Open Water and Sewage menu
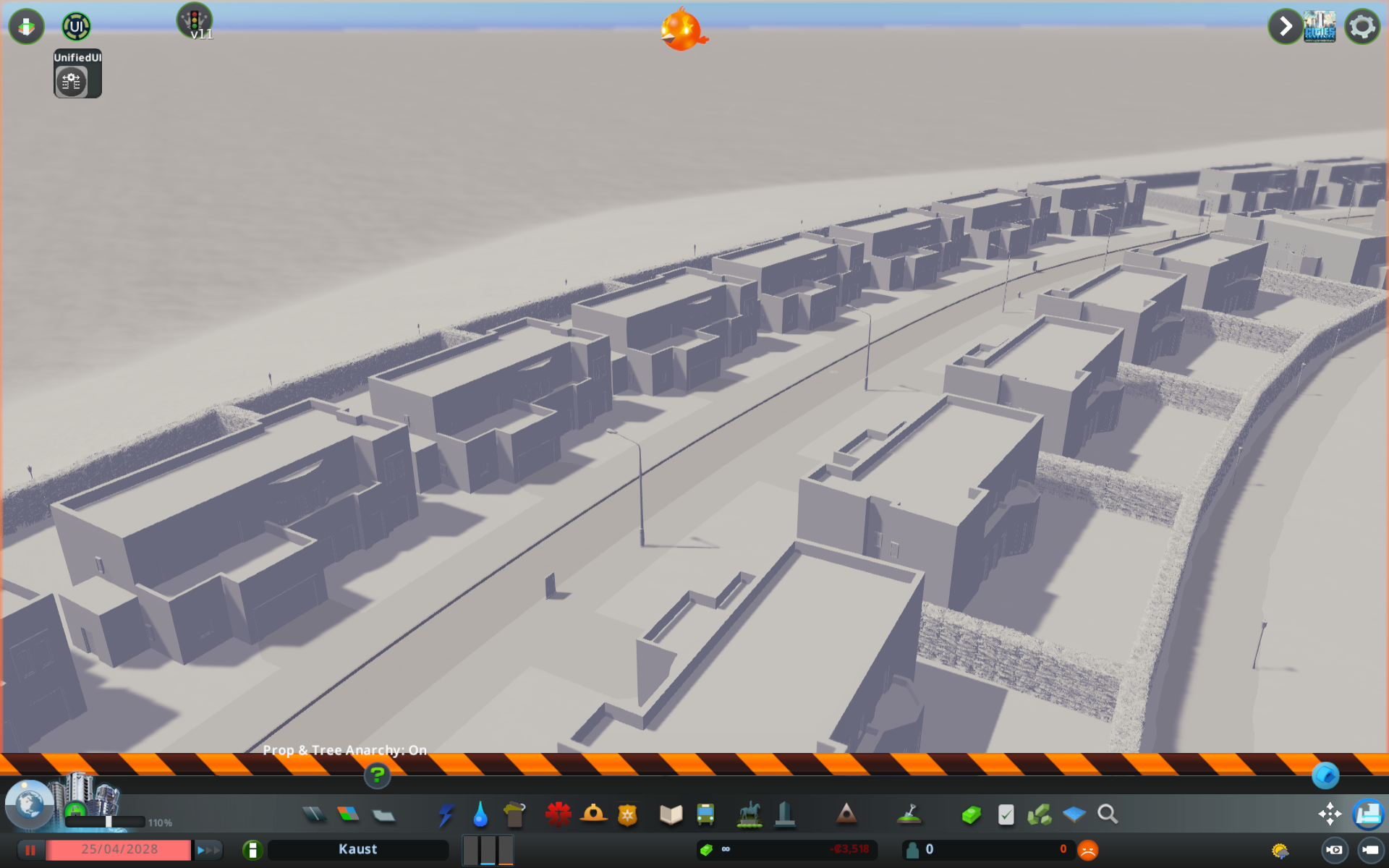 pyautogui.click(x=480, y=815)
